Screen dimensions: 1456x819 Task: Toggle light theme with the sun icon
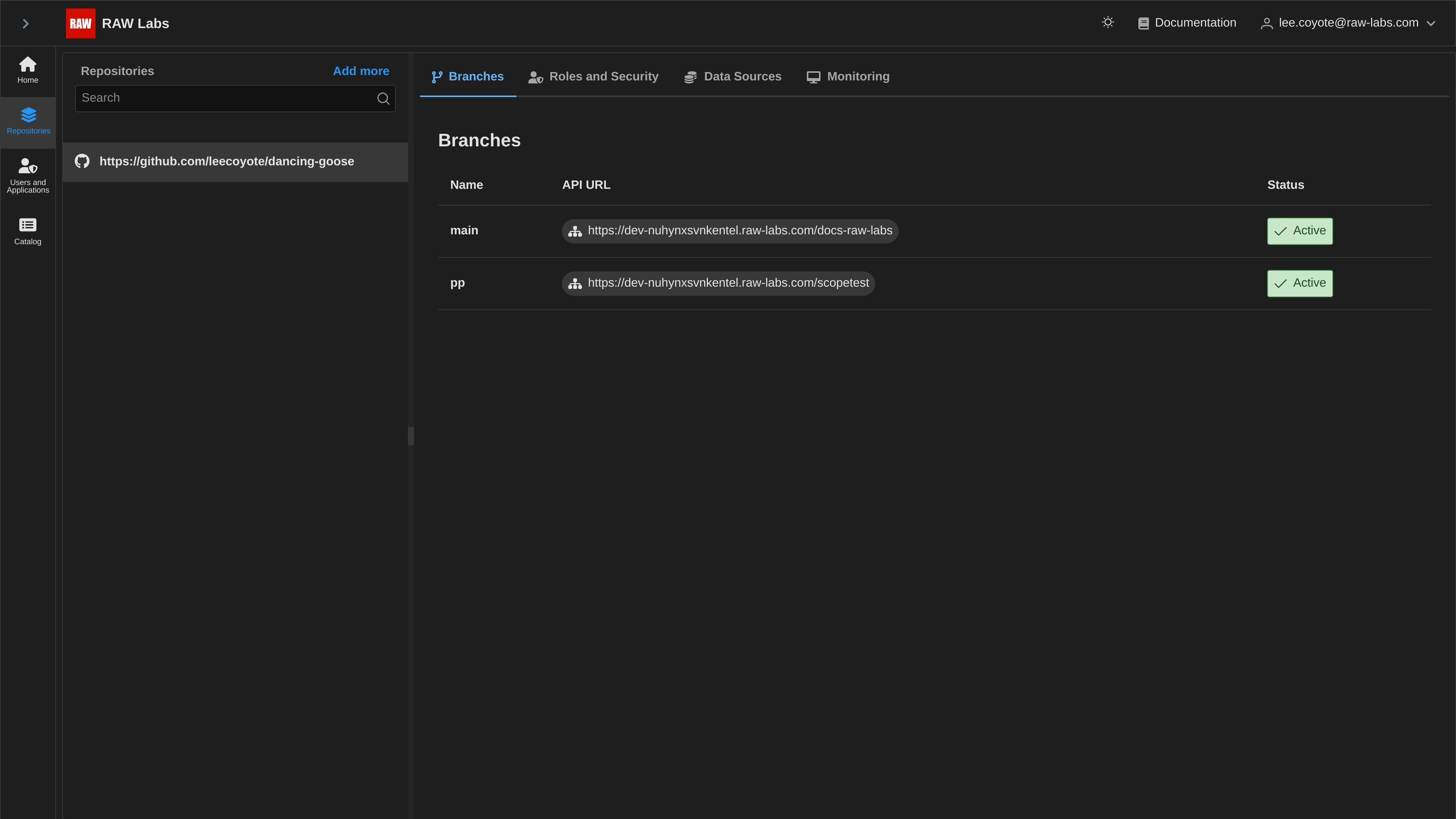click(1108, 22)
